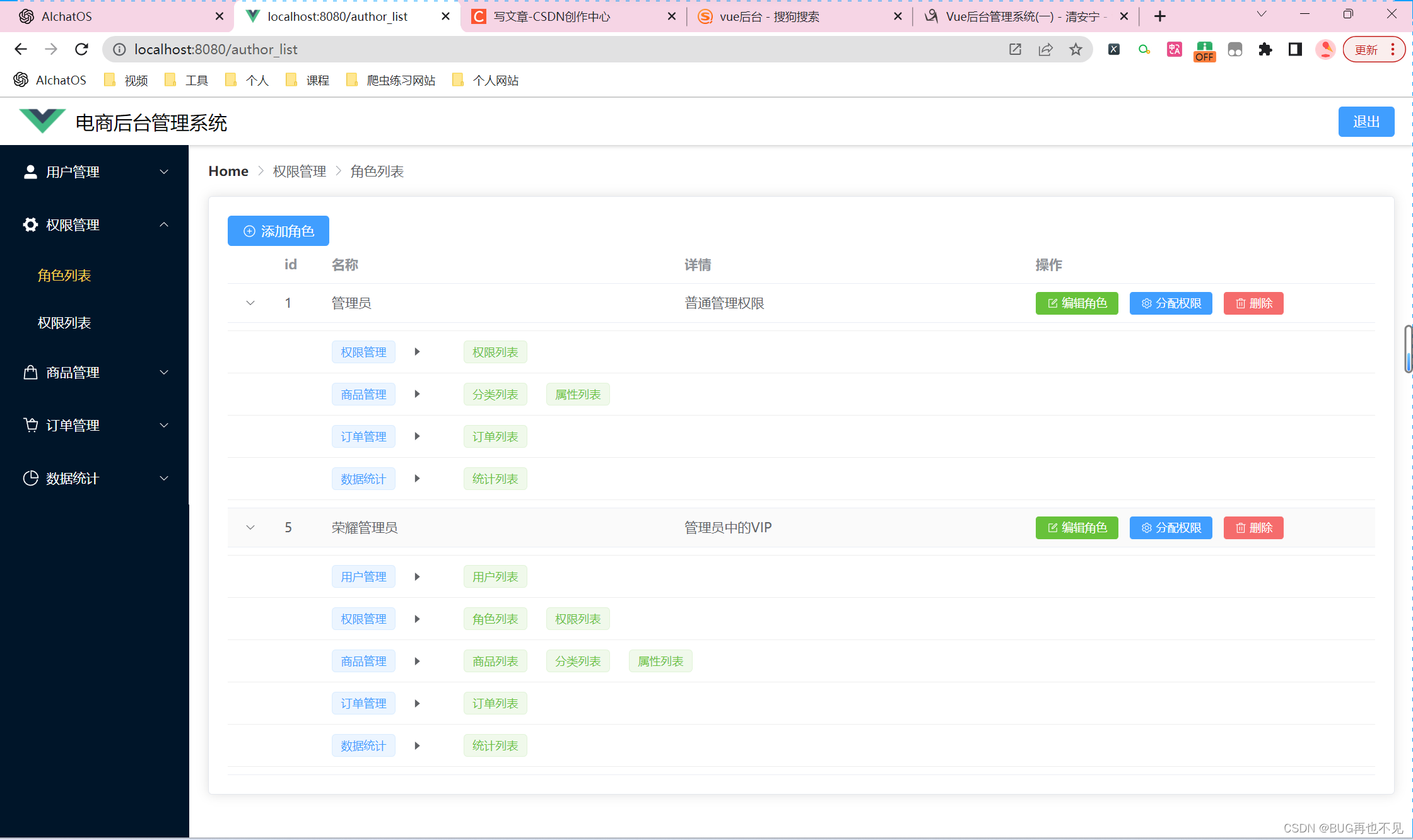Image resolution: width=1413 pixels, height=840 pixels.
Task: Click the Home breadcrumb link
Action: tap(228, 171)
